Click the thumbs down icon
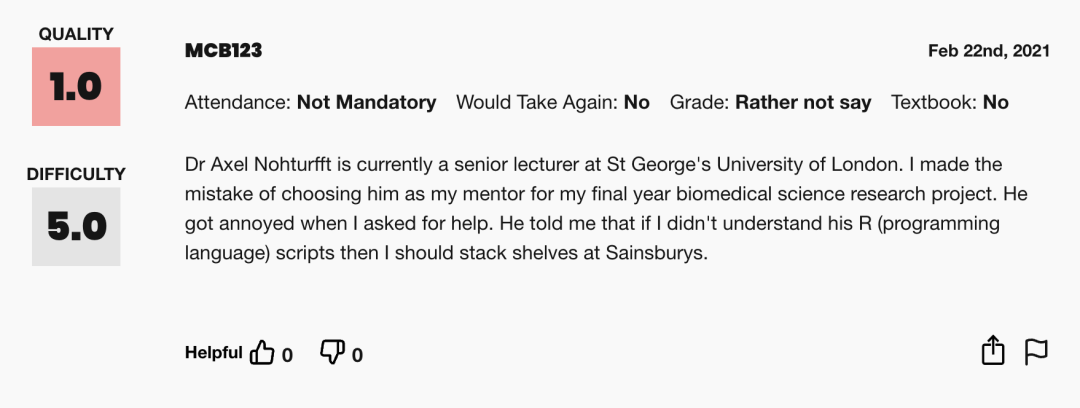Image resolution: width=1080 pixels, height=408 pixels. 332,353
